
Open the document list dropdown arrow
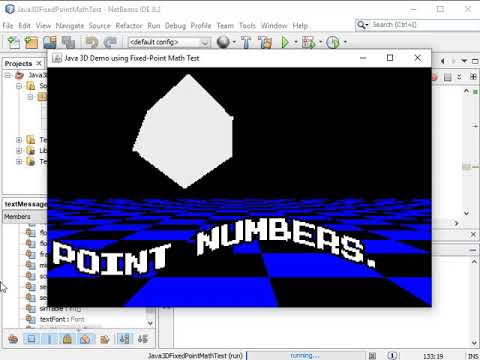(x=464, y=61)
